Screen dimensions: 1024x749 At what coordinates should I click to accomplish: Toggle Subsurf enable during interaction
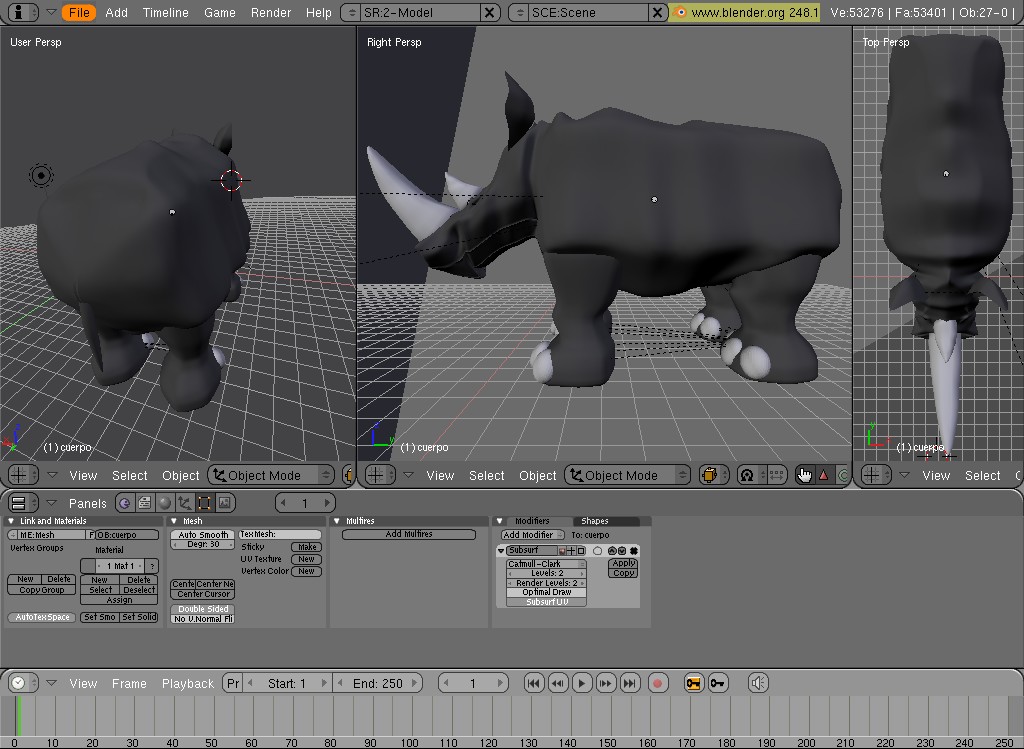pyautogui.click(x=571, y=550)
